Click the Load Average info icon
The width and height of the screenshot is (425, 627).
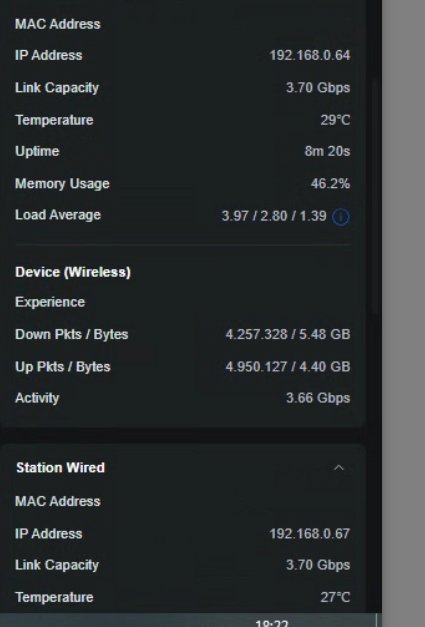coord(341,217)
